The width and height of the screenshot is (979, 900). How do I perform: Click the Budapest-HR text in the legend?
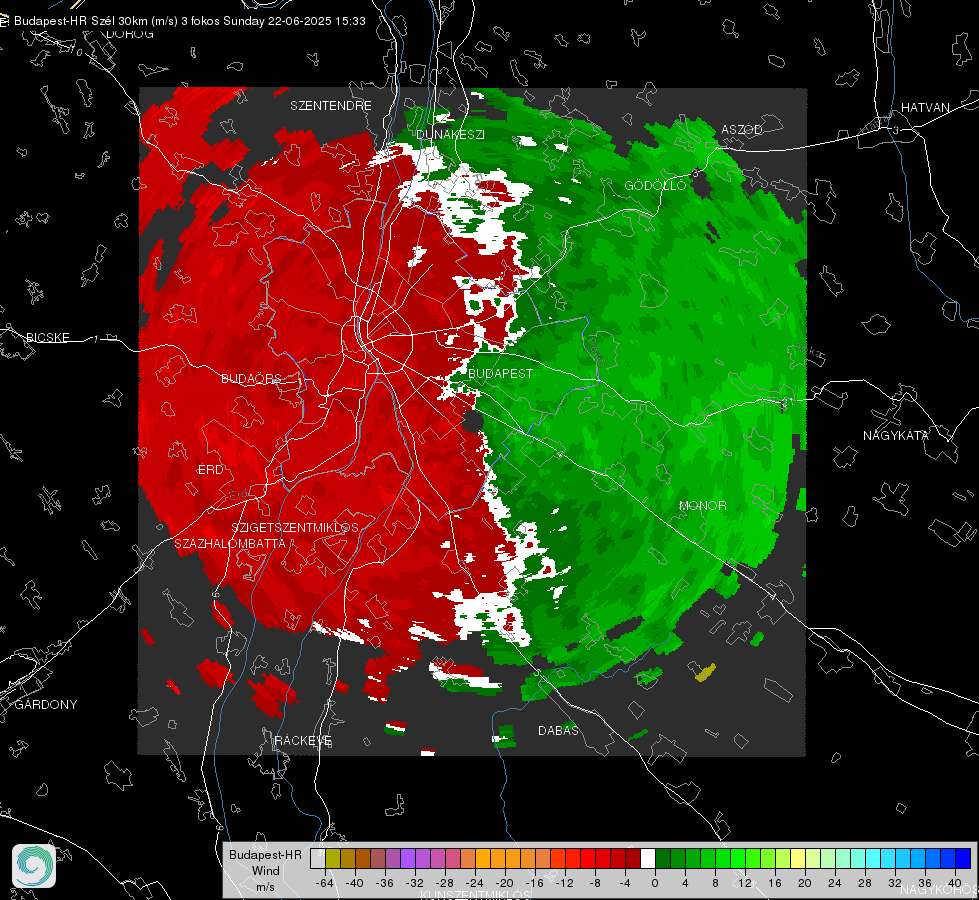pos(265,855)
